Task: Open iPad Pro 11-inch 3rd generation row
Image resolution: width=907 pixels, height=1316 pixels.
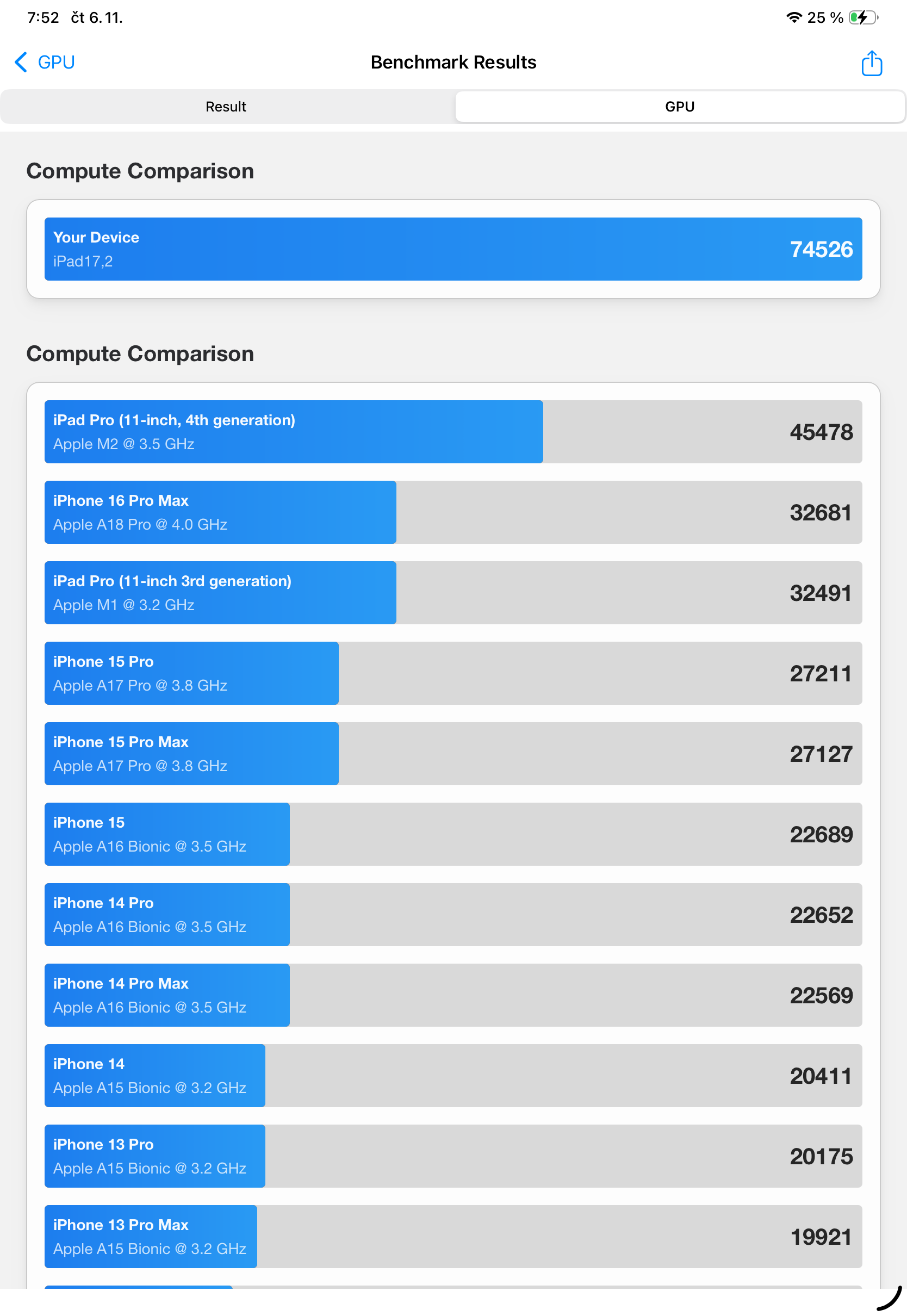Action: click(453, 593)
